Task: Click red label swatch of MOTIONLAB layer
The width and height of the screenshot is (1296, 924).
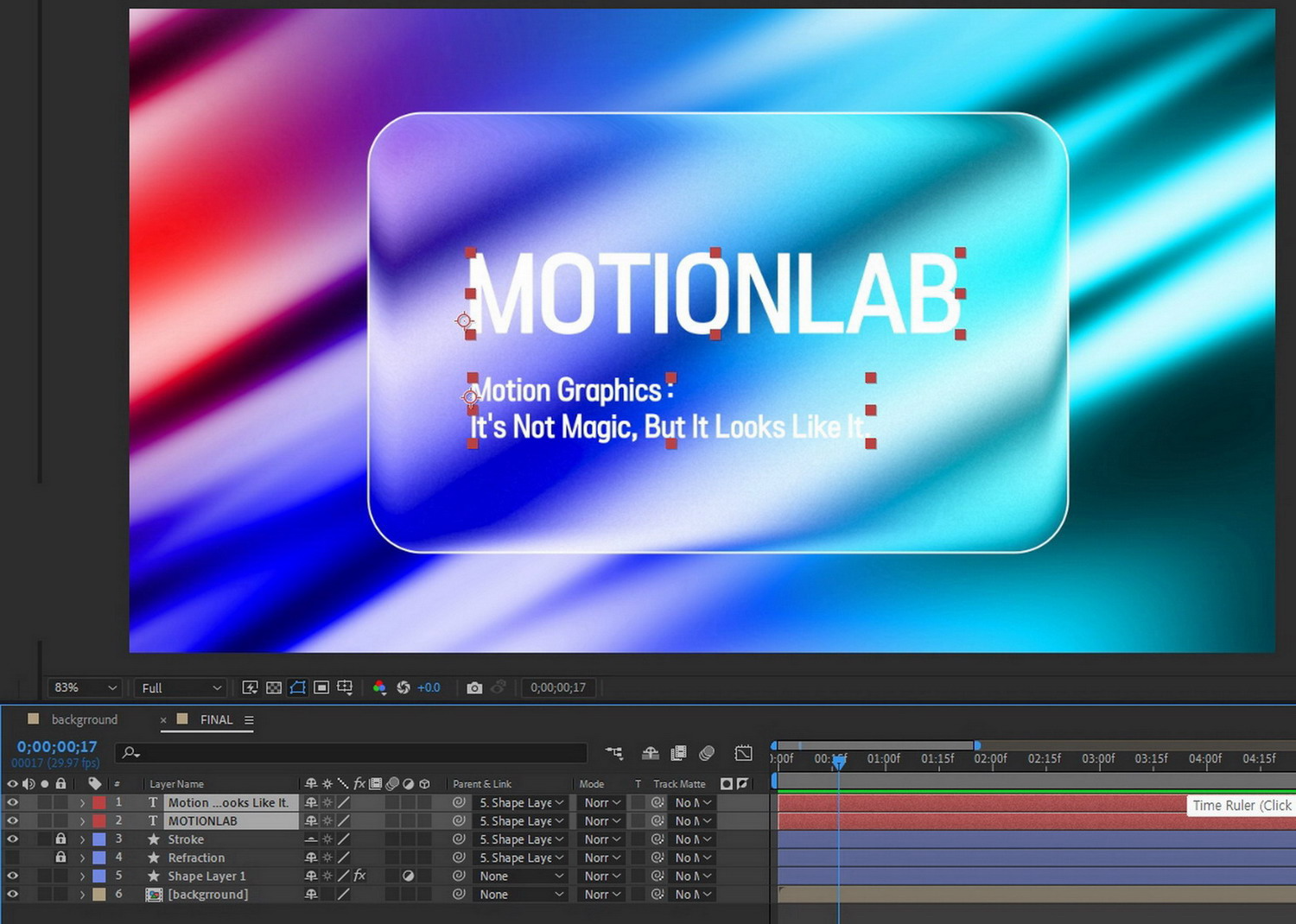Action: [x=98, y=821]
